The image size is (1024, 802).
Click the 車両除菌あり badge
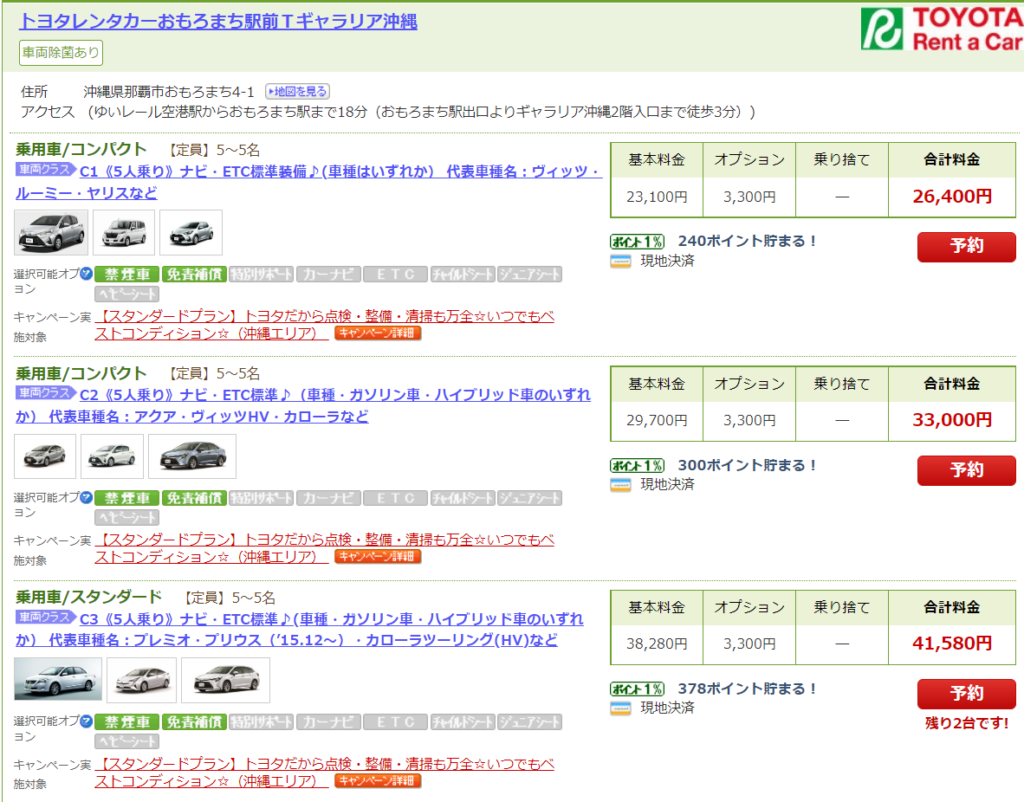(61, 53)
